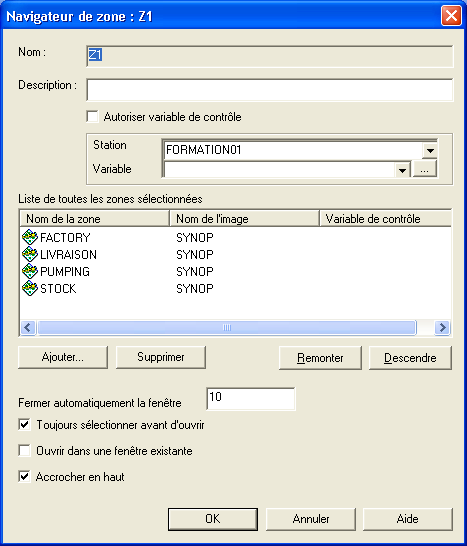Click the Description text field
467x546 pixels.
click(x=270, y=90)
